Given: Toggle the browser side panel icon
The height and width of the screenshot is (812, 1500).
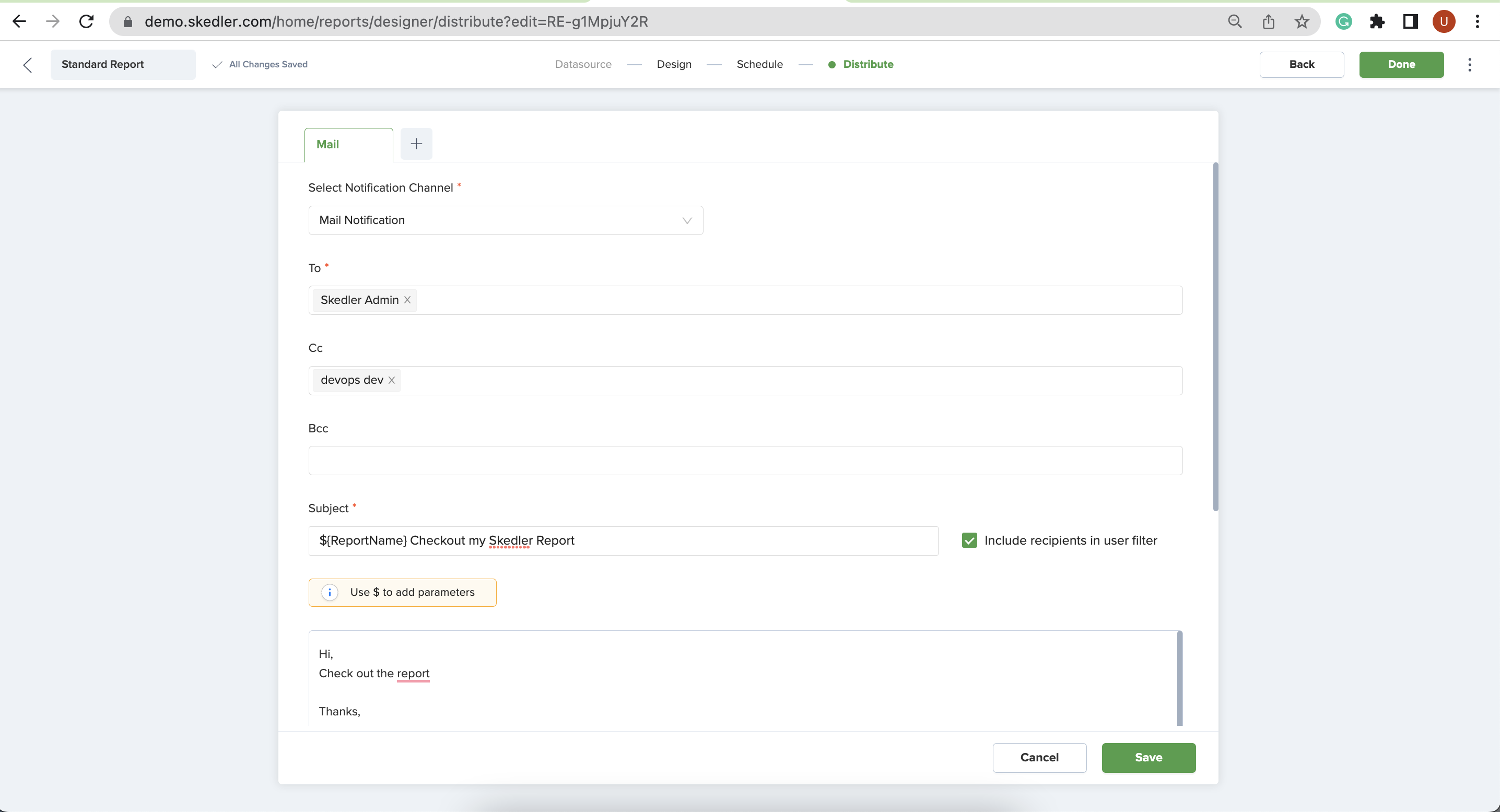Looking at the screenshot, I should point(1410,21).
